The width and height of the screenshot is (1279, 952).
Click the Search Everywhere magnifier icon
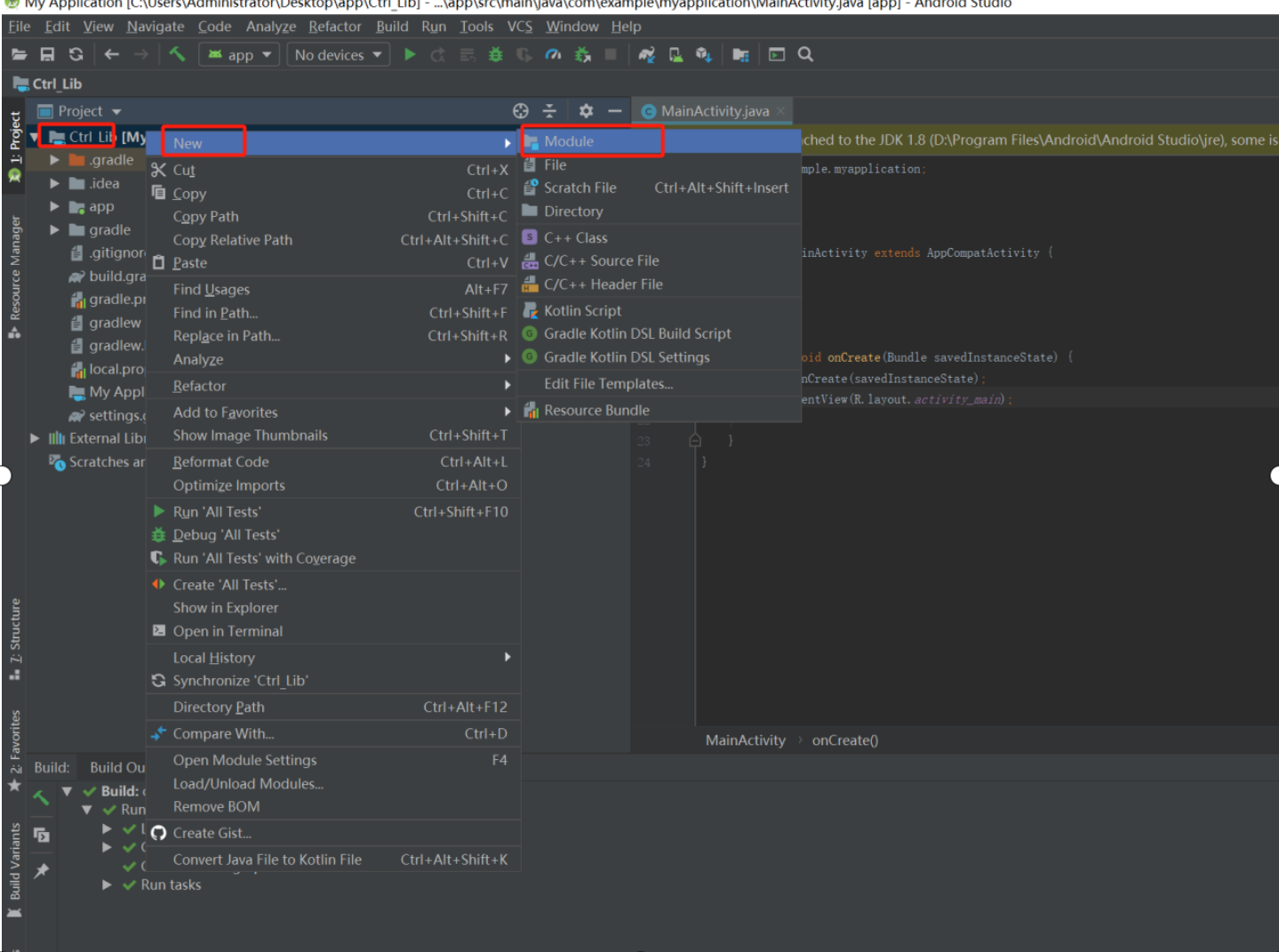(x=805, y=54)
